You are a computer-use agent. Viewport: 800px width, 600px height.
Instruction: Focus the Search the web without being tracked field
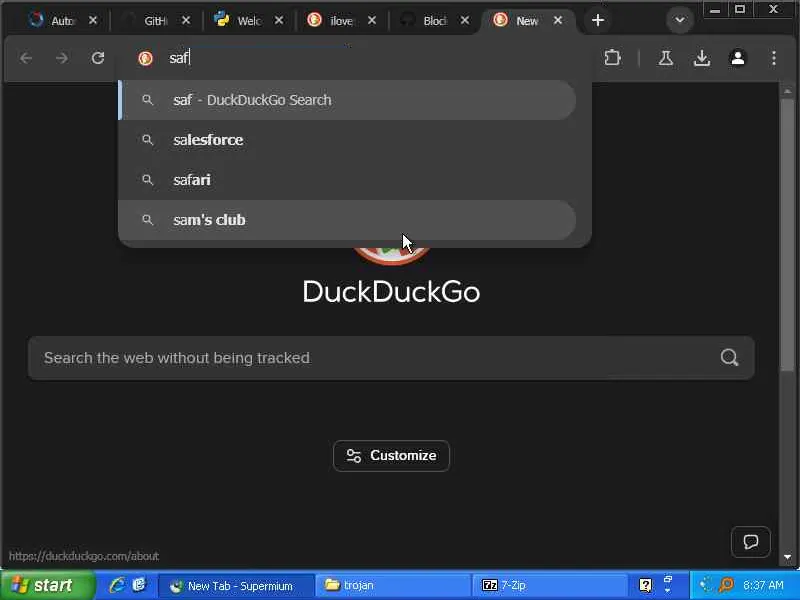[391, 358]
